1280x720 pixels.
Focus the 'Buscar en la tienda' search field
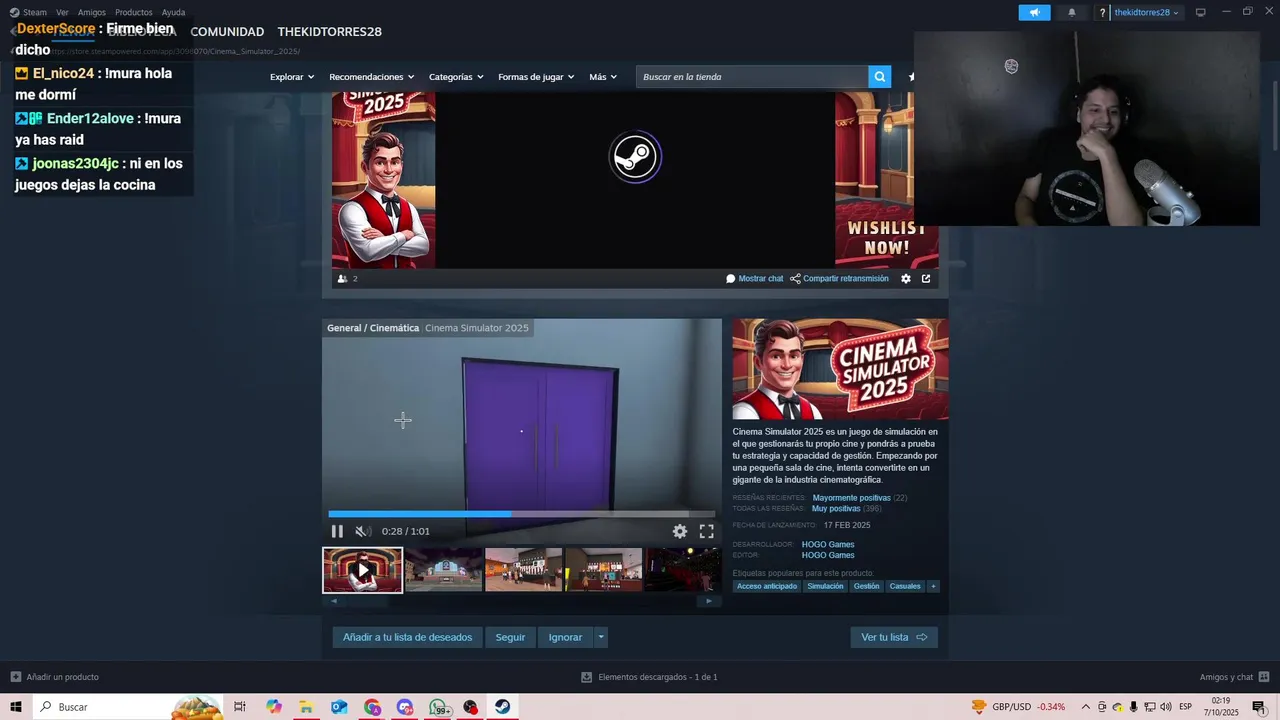(752, 76)
